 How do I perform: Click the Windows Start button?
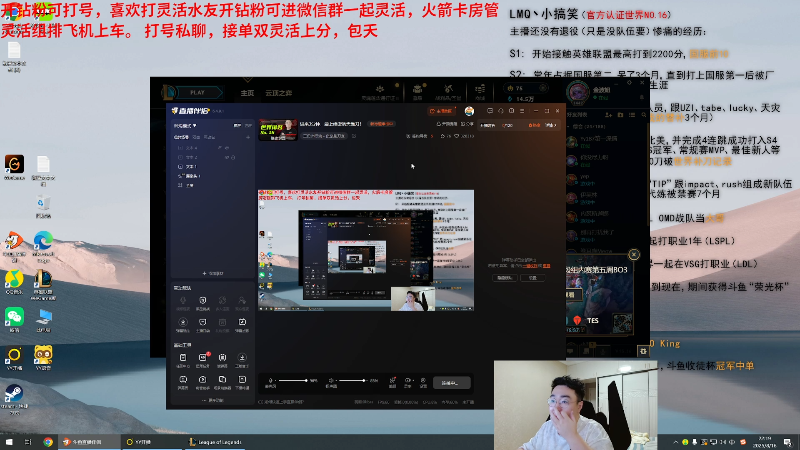tap(9, 442)
